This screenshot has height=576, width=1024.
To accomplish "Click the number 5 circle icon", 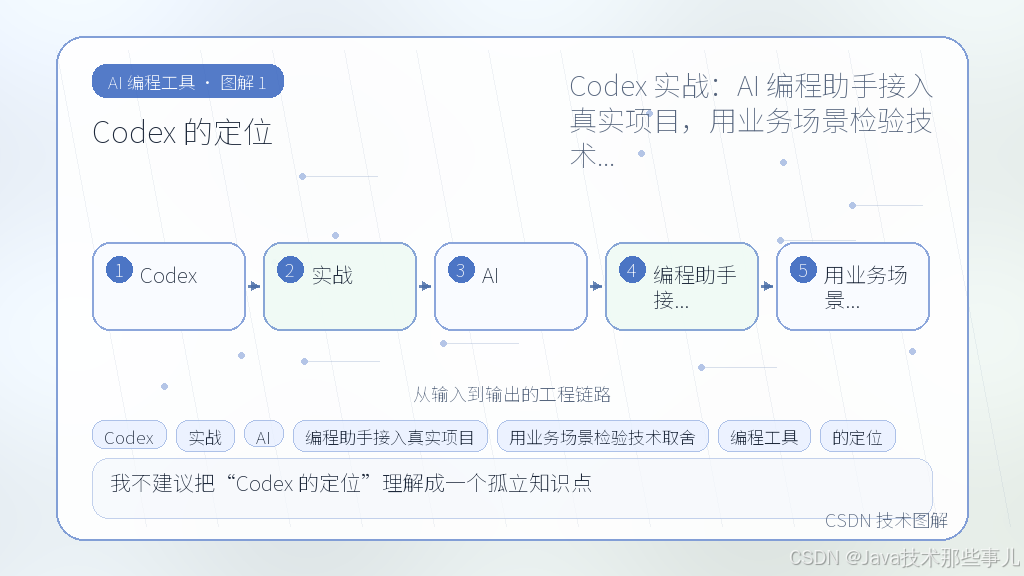I will (803, 270).
